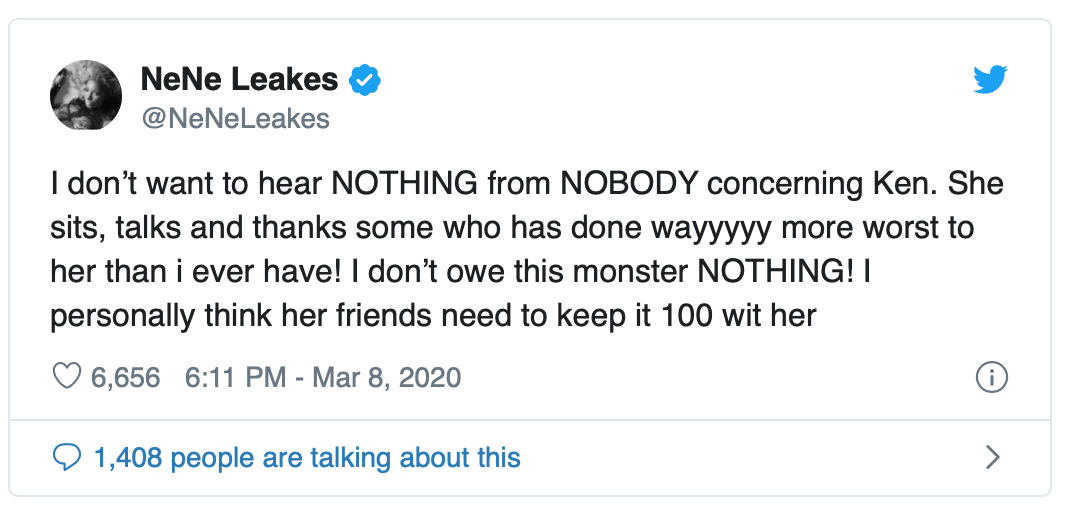Screen dimensions: 1066x514
Task: Click the reply speech bubble icon
Action: (x=66, y=458)
